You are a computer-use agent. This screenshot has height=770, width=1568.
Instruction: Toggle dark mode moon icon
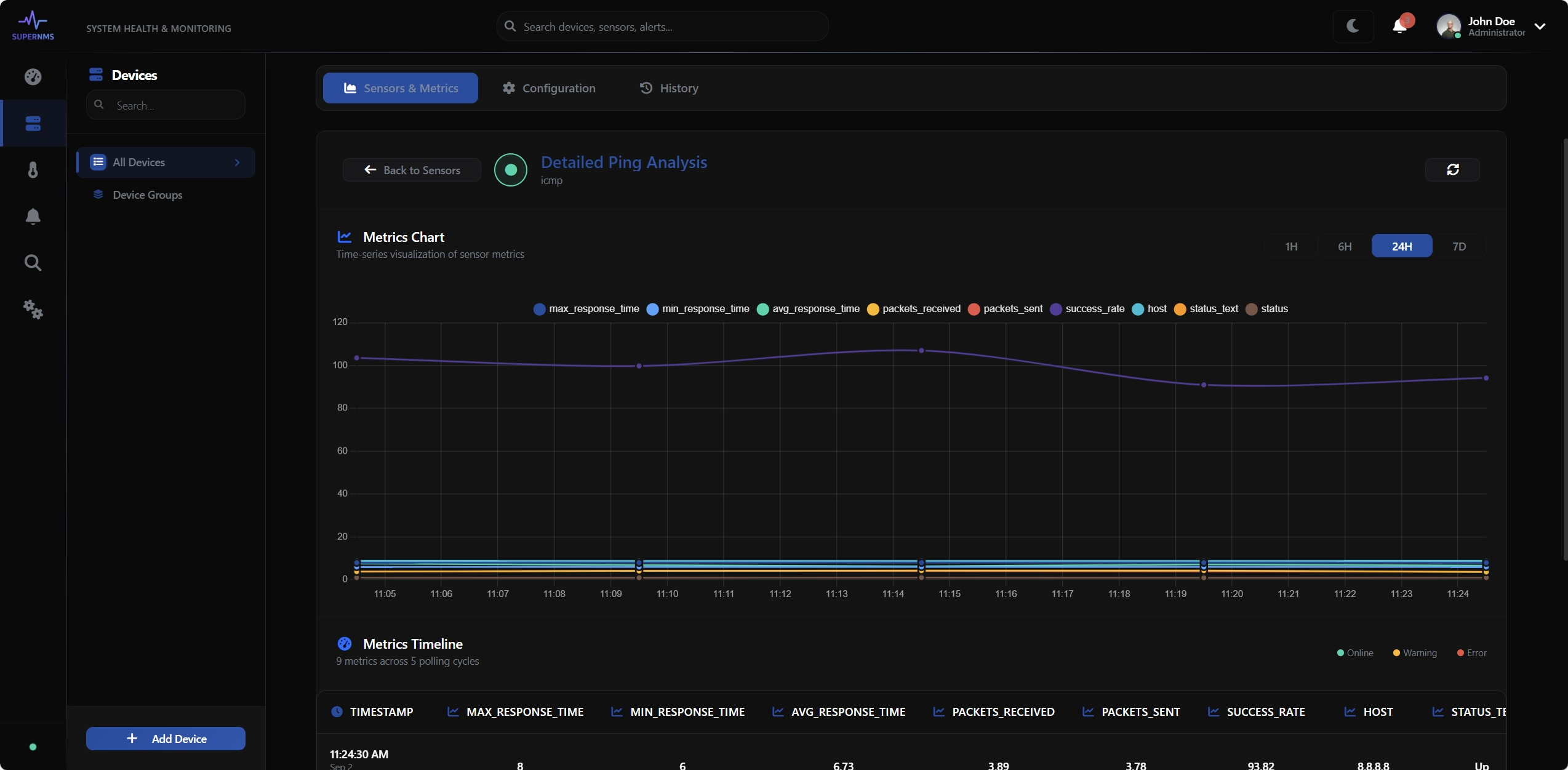(1353, 26)
